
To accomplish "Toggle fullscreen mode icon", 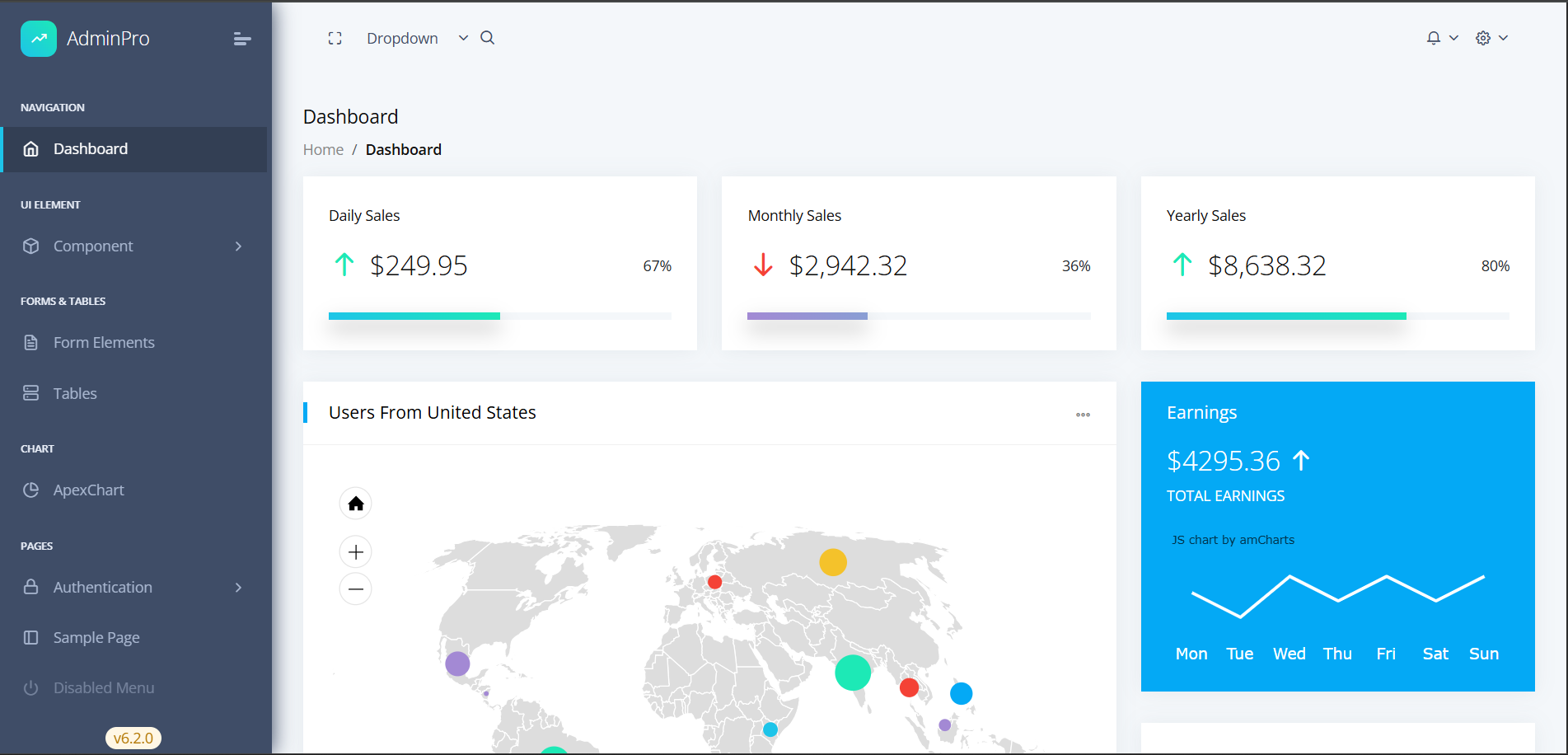I will point(335,38).
